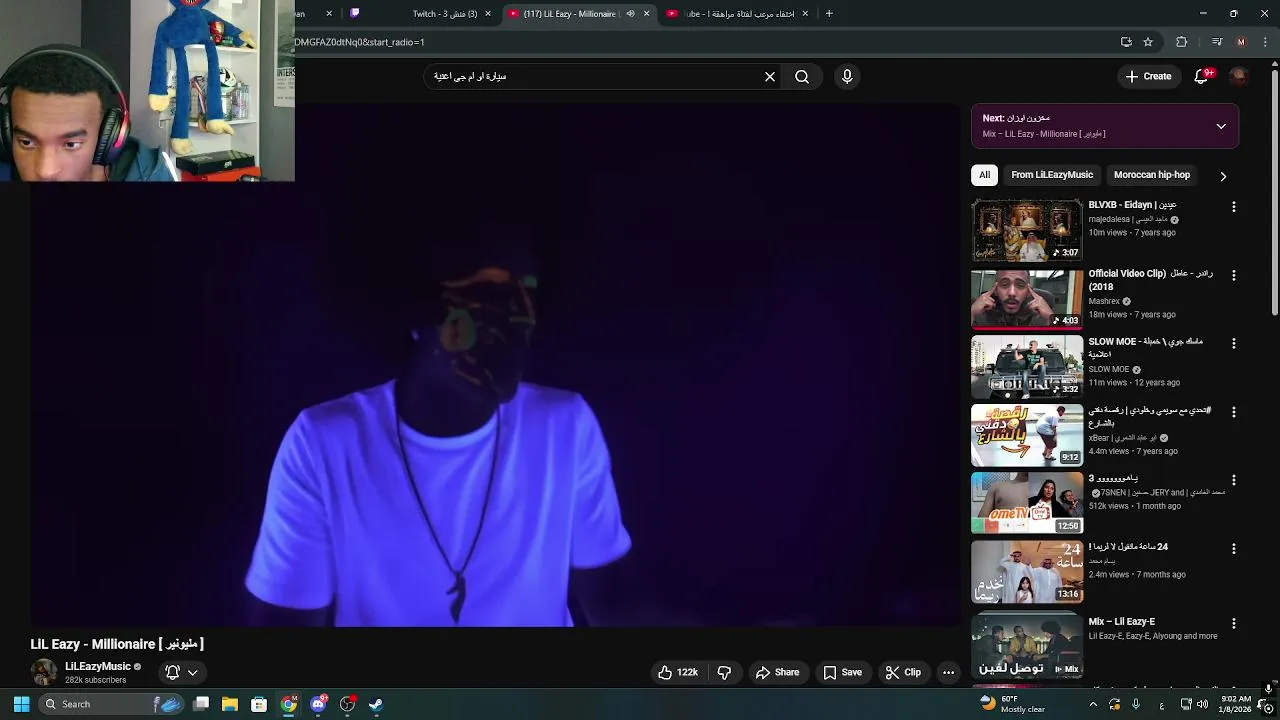Mute the tab via speaker icon on LiL Eazy tab
Viewport: 1280px width, 720px height.
pyautogui.click(x=630, y=14)
